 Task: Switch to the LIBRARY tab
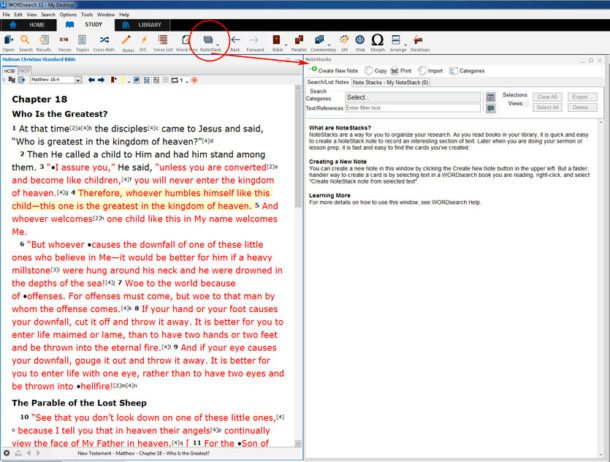coord(142,25)
